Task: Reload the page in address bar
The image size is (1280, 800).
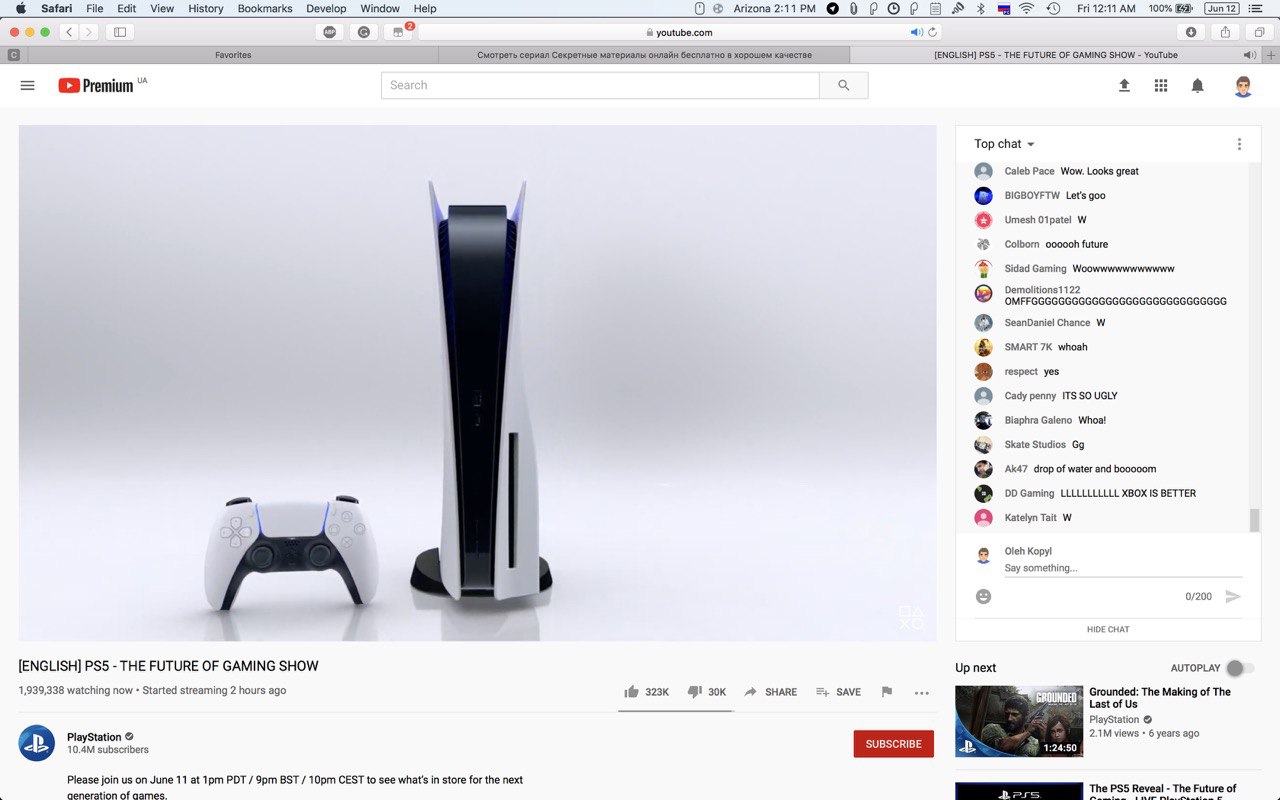Action: pyautogui.click(x=932, y=32)
